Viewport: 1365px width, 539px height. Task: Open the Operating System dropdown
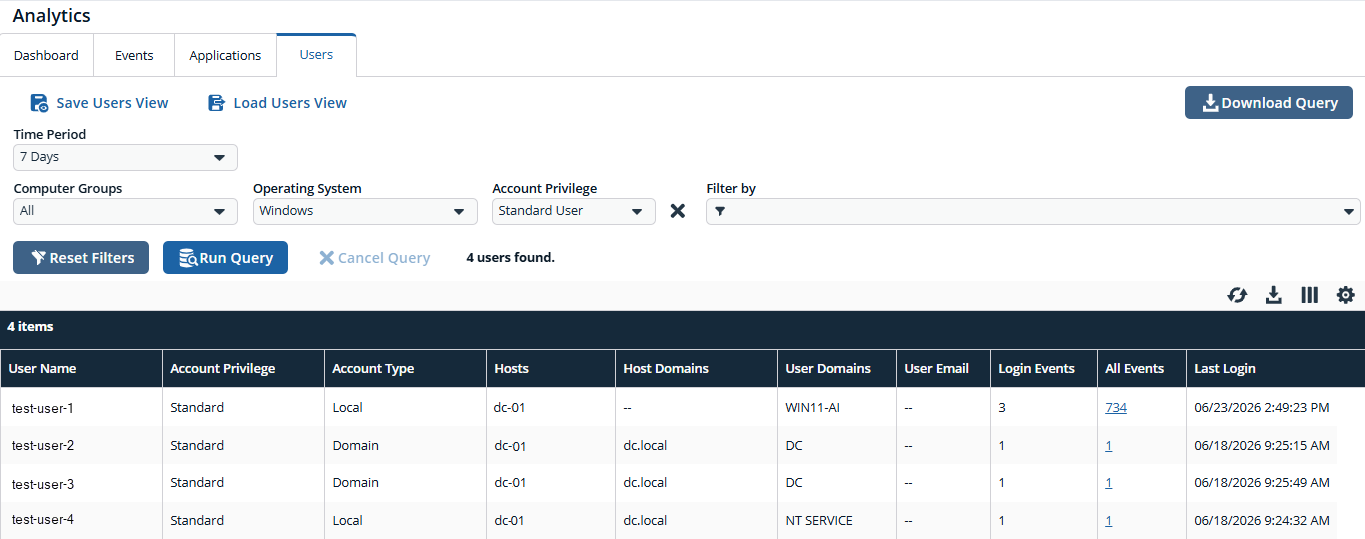[x=365, y=211]
